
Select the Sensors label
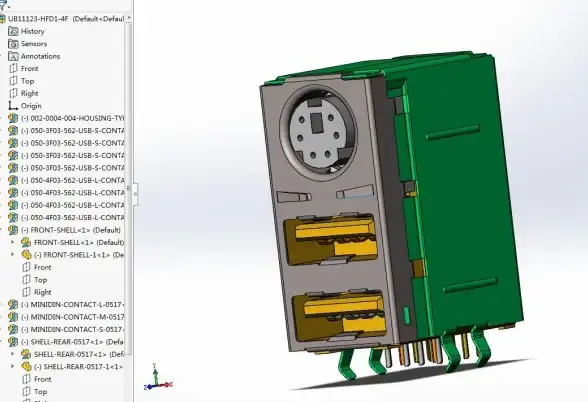[34, 44]
